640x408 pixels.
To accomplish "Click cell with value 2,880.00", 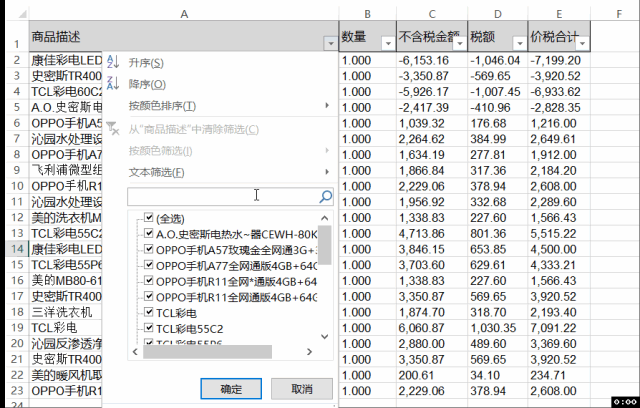I will tap(432, 344).
